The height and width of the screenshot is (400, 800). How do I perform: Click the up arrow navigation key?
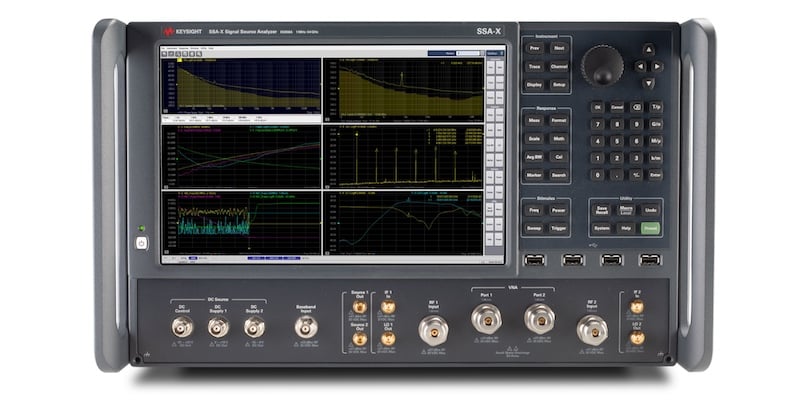[x=648, y=49]
